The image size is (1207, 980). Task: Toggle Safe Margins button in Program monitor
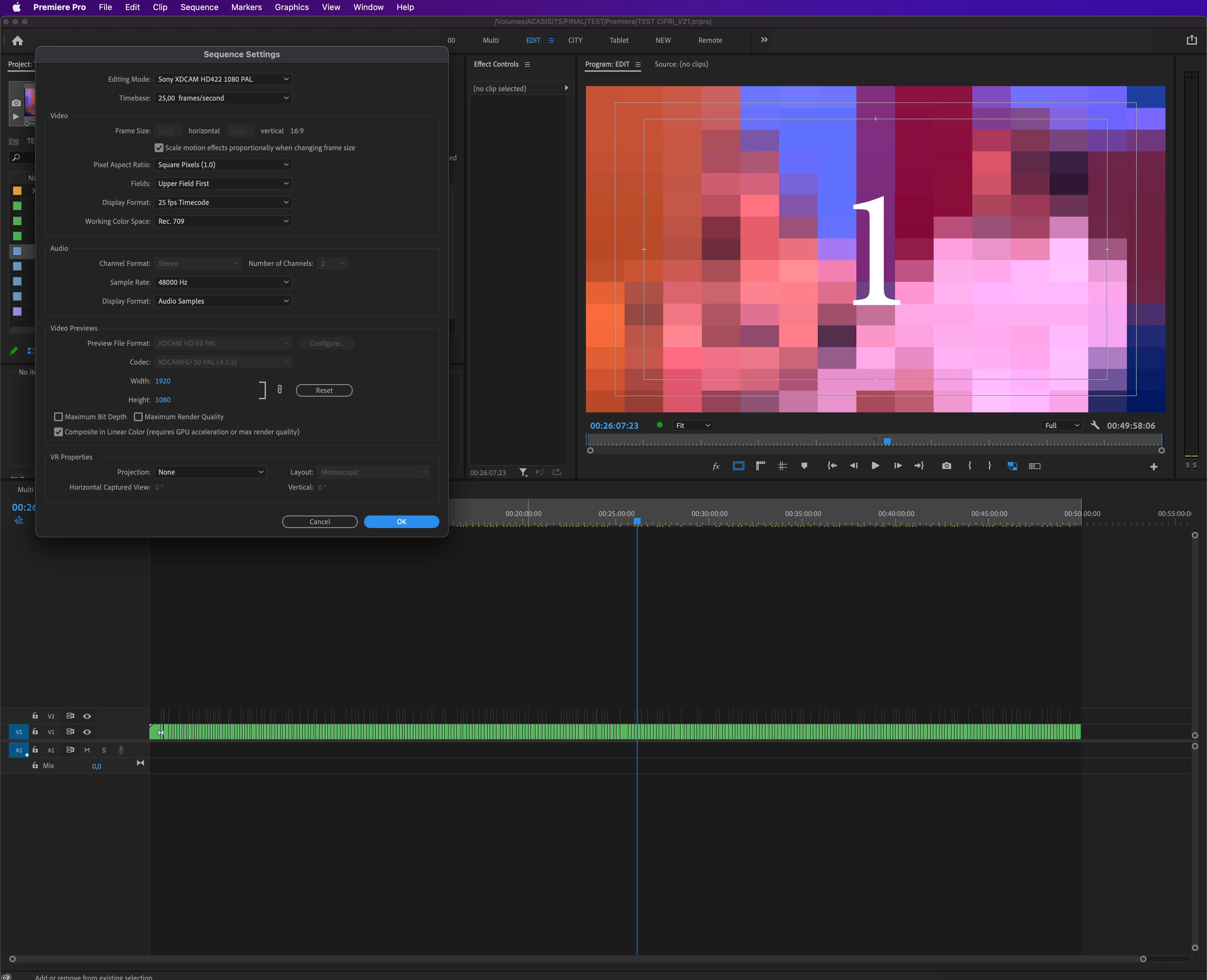pos(738,466)
